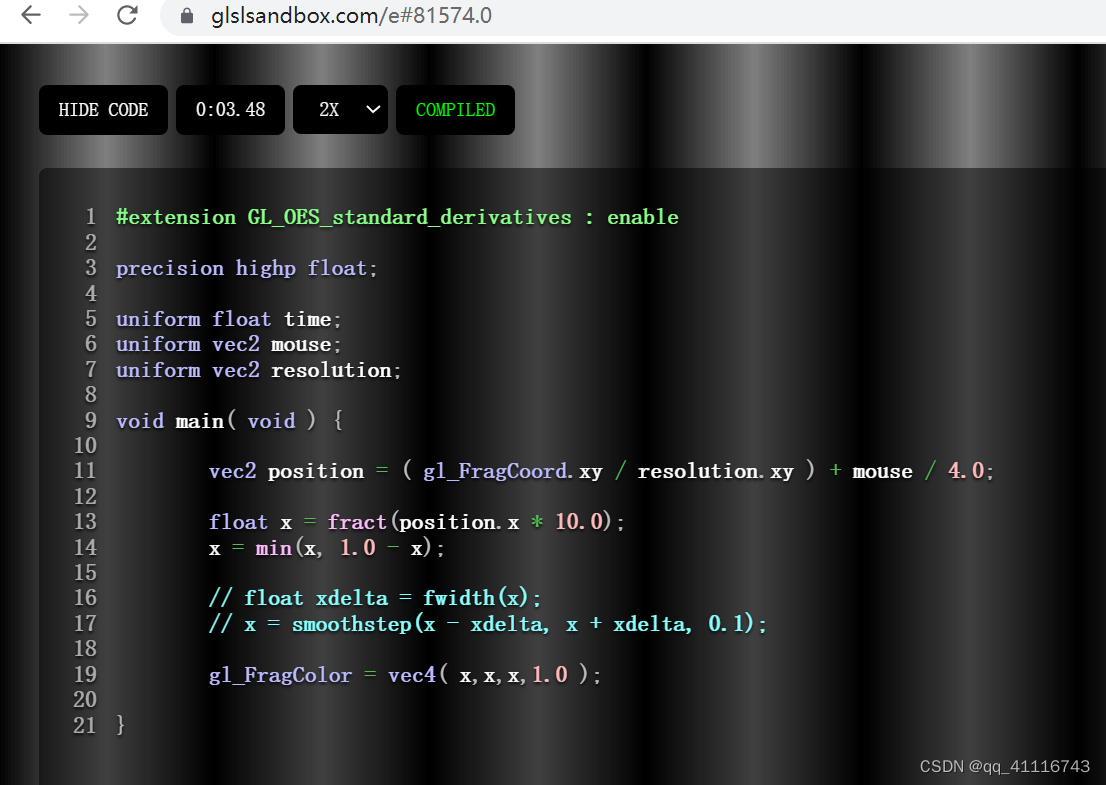This screenshot has height=785, width=1106.
Task: Click the browser back navigation arrow
Action: [30, 16]
